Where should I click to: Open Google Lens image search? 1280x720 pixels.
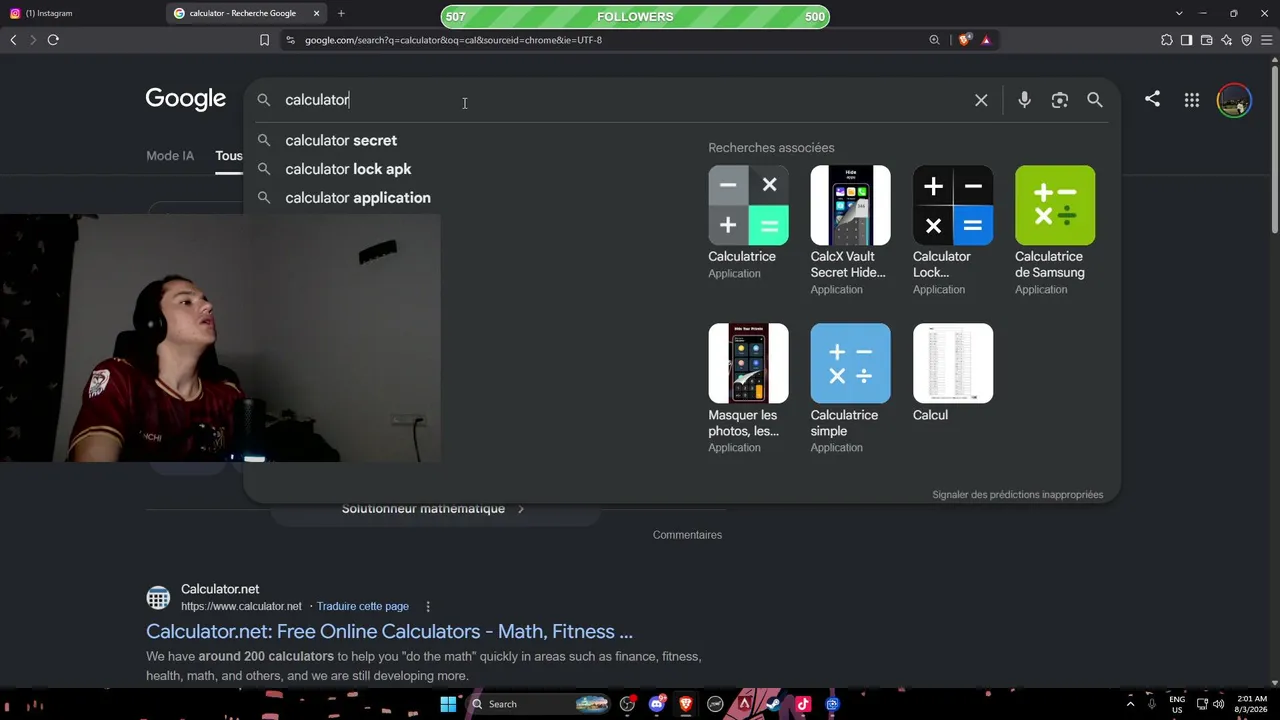click(1060, 100)
